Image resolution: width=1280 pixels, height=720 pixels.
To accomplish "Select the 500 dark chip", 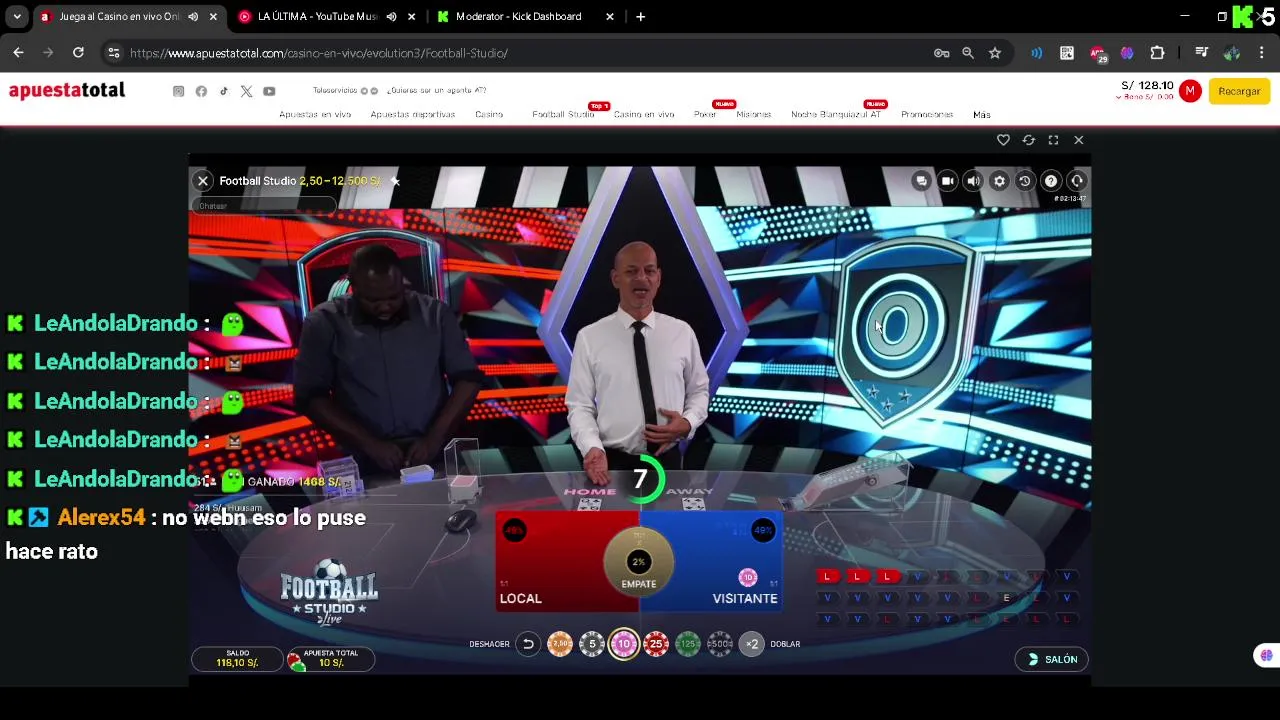I will [x=720, y=644].
